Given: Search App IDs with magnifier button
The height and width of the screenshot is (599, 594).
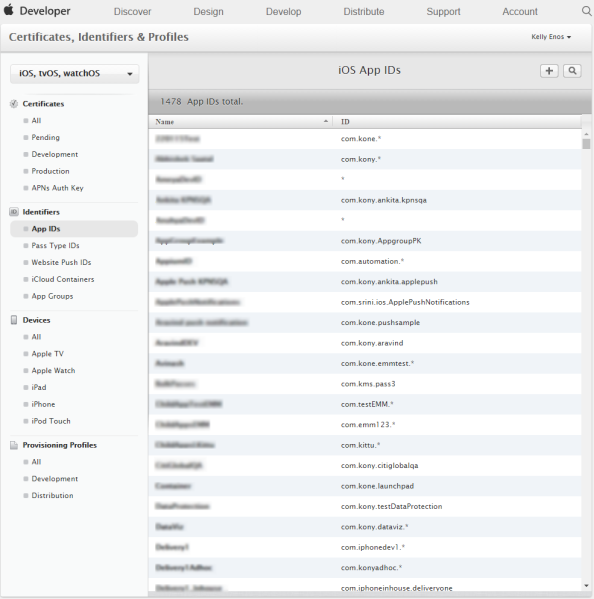Looking at the screenshot, I should click(572, 71).
